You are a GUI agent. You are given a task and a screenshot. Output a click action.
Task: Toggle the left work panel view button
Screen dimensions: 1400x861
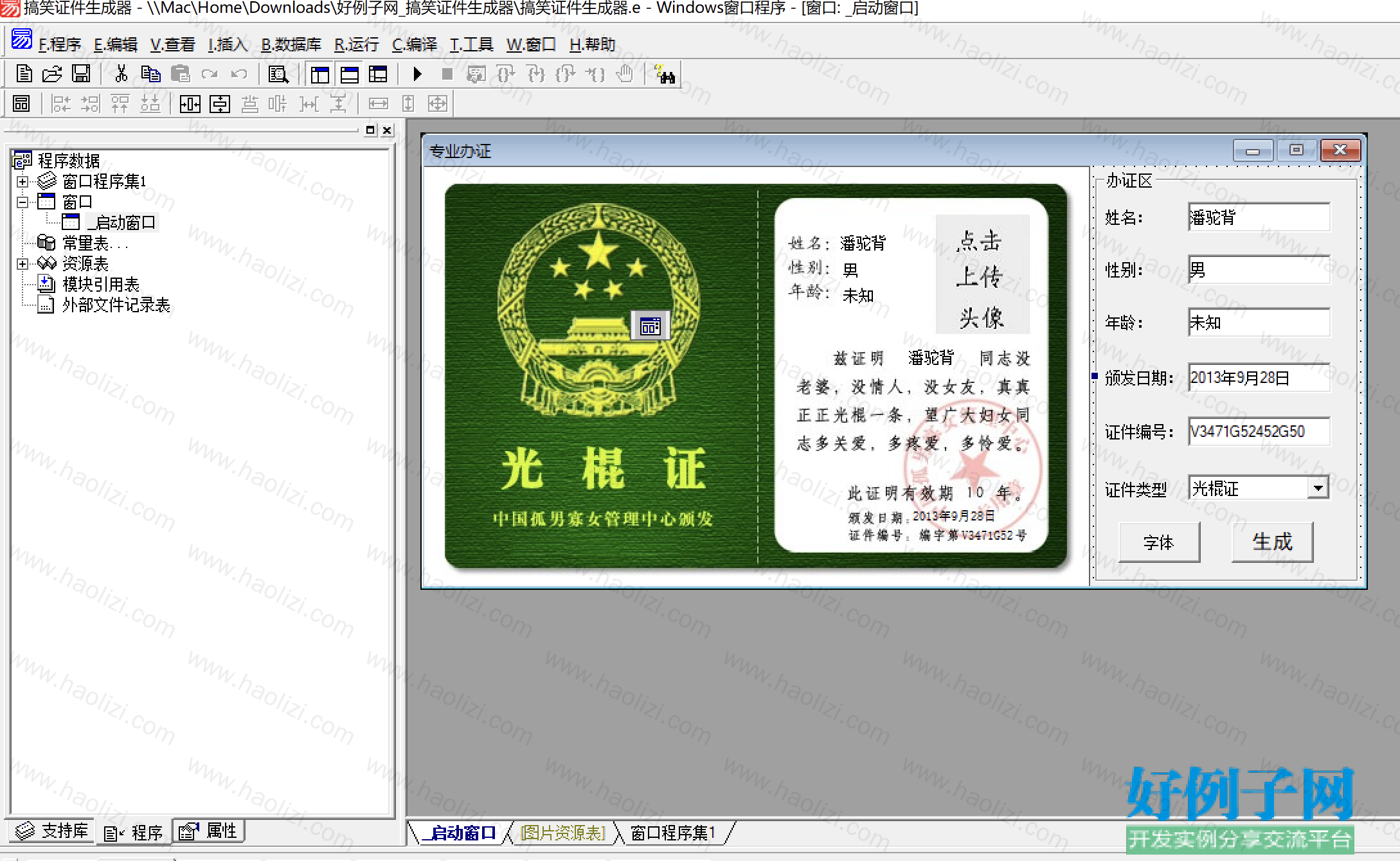click(x=319, y=75)
